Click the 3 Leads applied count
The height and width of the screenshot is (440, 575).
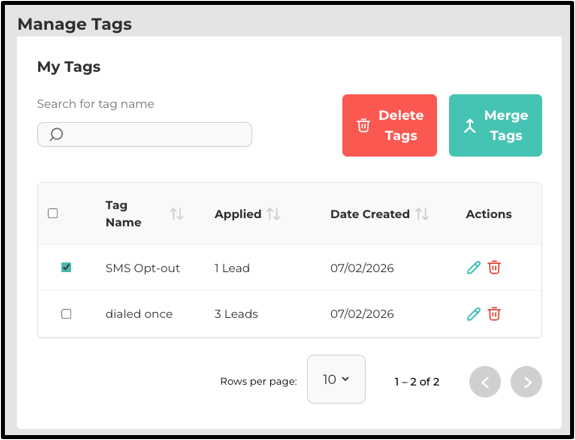(x=236, y=314)
